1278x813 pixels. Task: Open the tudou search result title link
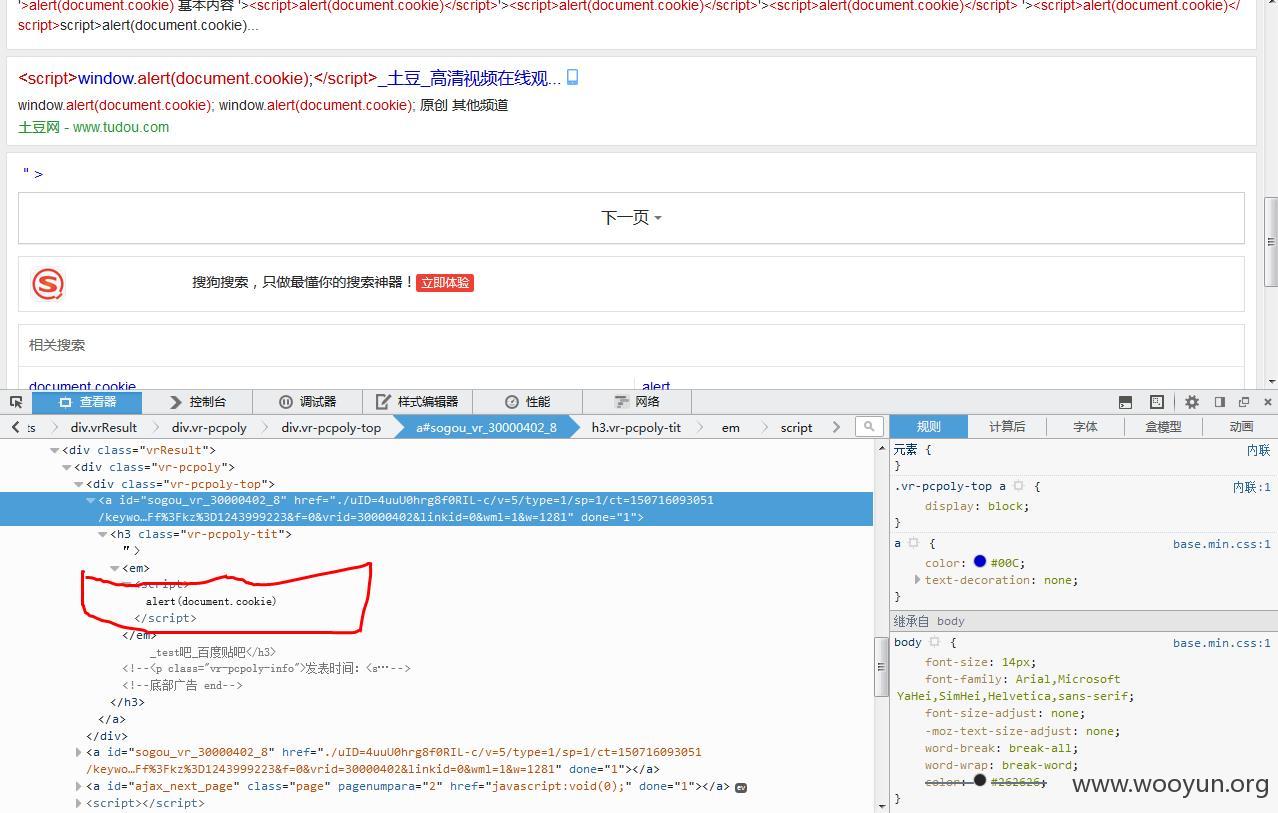289,78
